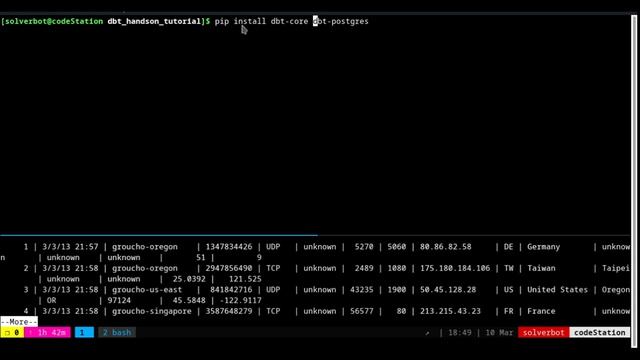Click 'dbt_handson_tutorial' directory in the prompt
Viewport: 640px width, 360px height.
coord(154,21)
